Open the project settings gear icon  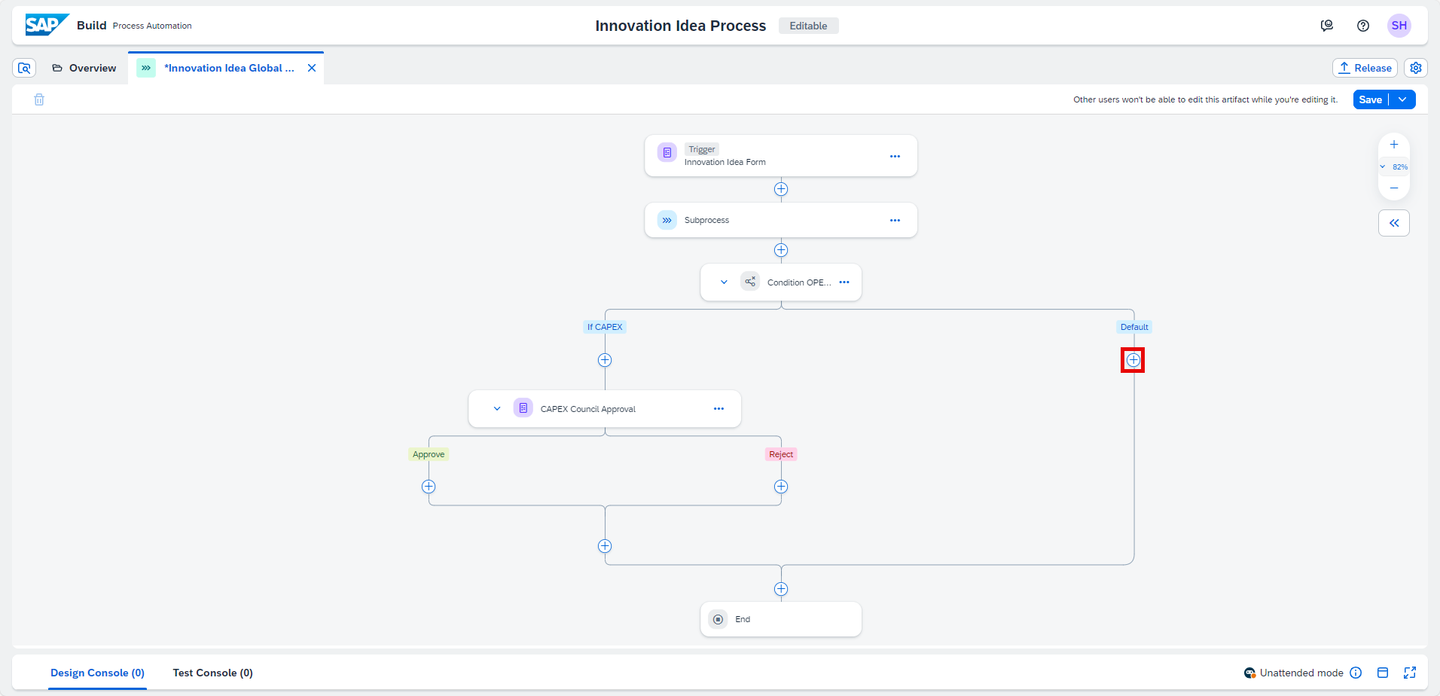(1416, 68)
